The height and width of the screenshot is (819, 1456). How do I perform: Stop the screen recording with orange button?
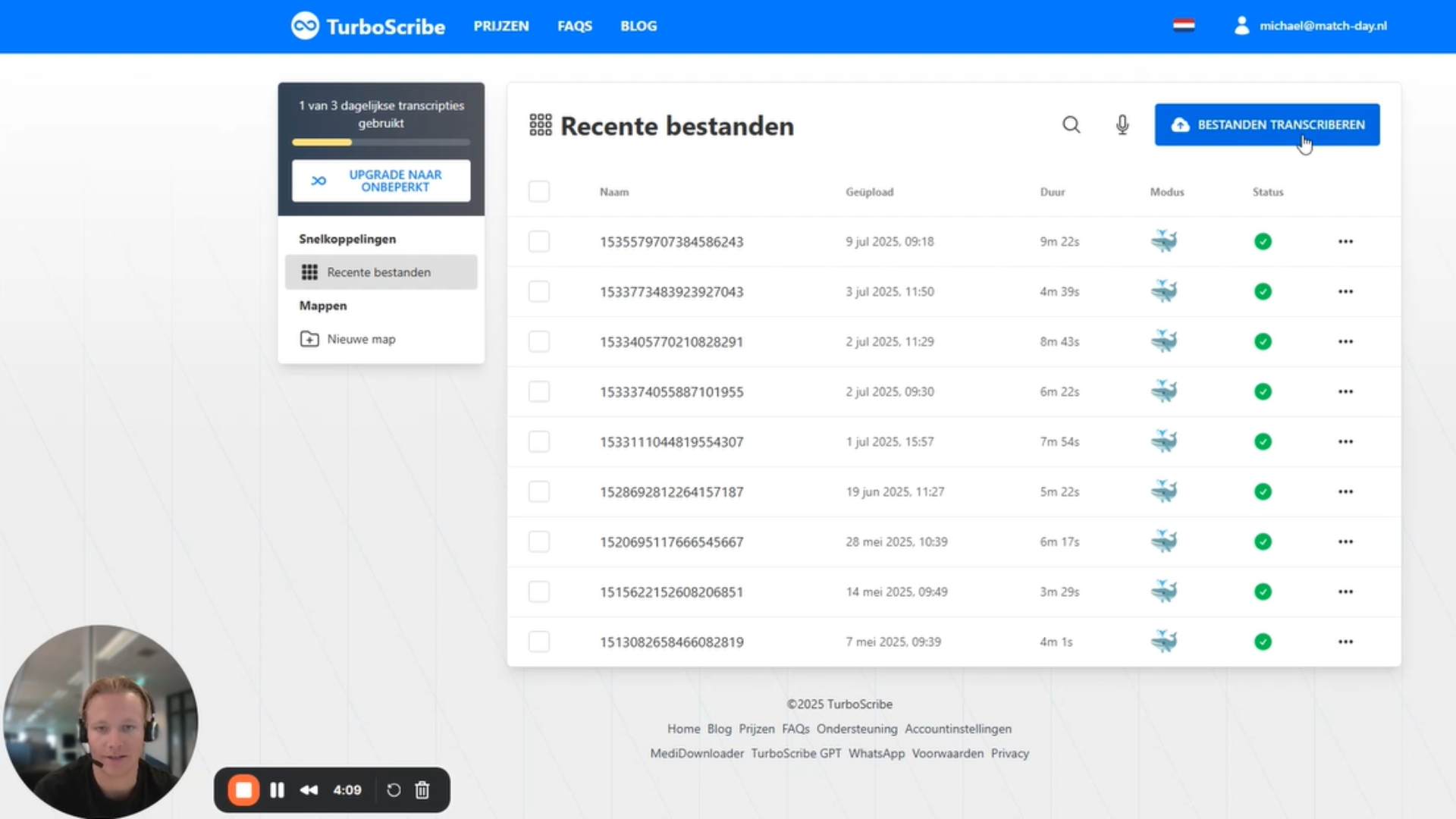pyautogui.click(x=243, y=790)
